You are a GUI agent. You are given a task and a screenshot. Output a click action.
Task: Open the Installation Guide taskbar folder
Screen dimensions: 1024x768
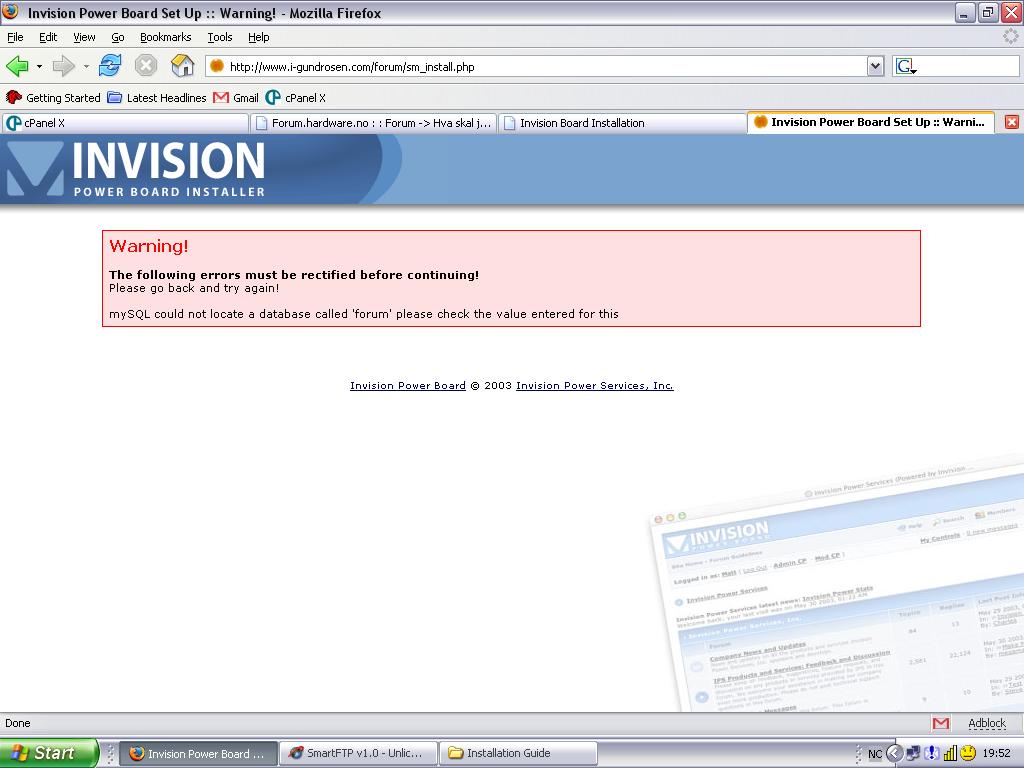click(518, 753)
